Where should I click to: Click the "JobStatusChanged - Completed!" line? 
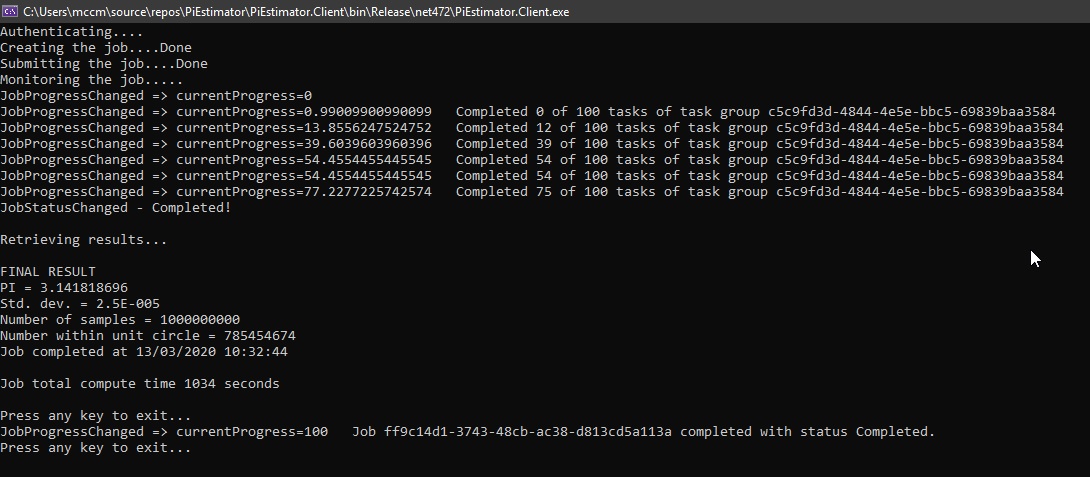coord(115,208)
